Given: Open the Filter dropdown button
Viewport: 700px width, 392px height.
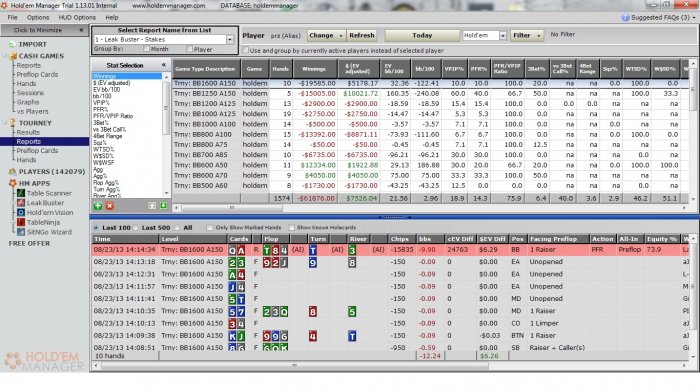Looking at the screenshot, I should coord(527,35).
